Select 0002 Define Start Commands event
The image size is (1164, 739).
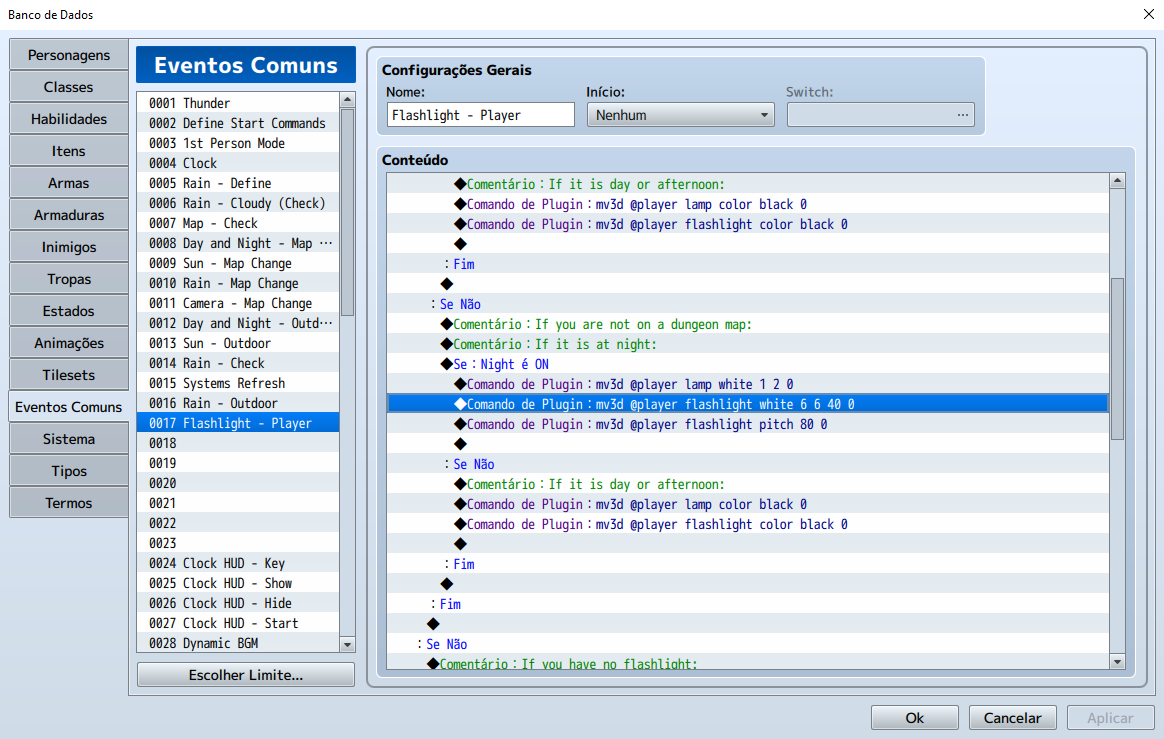pyautogui.click(x=238, y=123)
